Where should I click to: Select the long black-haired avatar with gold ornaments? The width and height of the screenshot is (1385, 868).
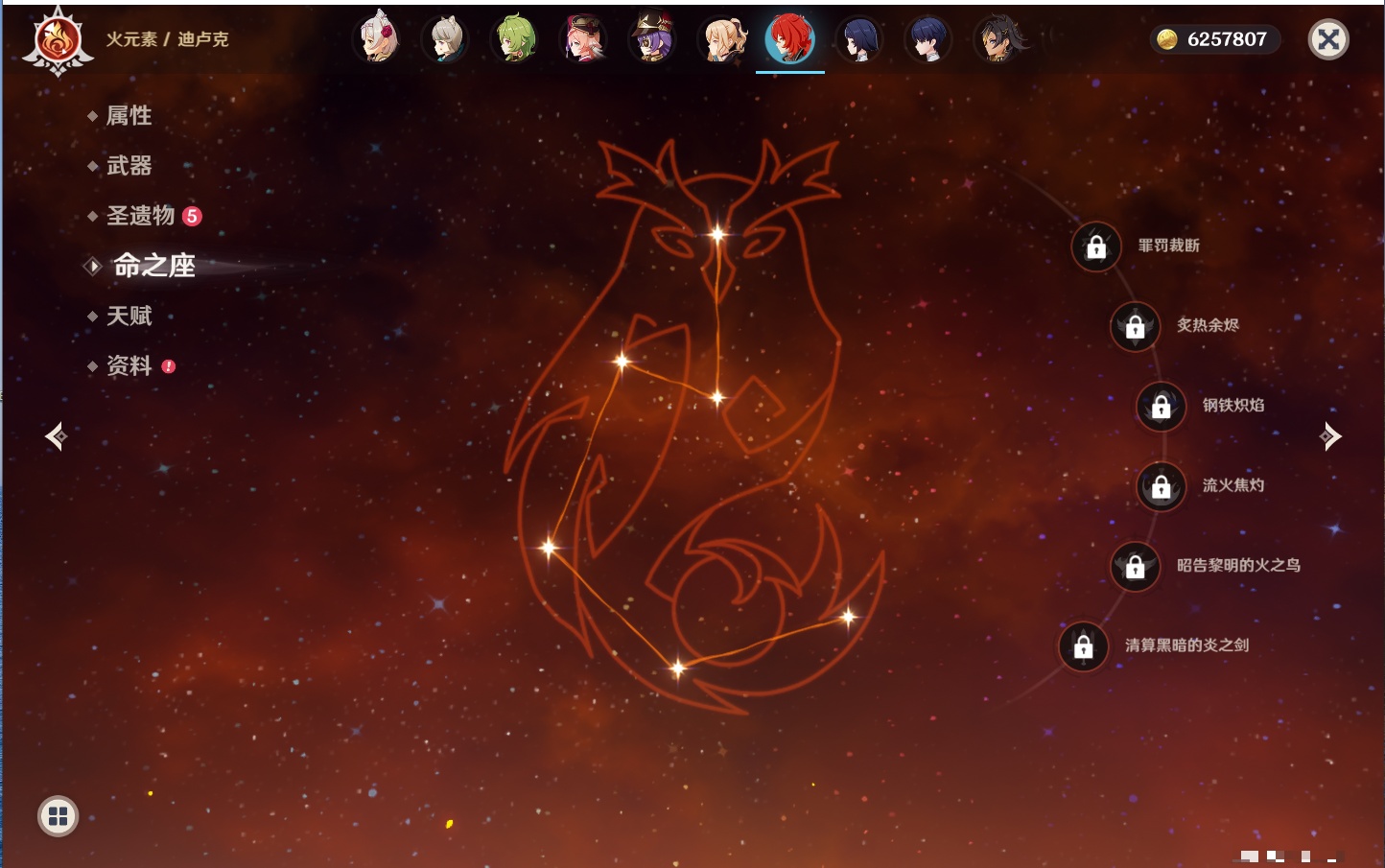[998, 39]
